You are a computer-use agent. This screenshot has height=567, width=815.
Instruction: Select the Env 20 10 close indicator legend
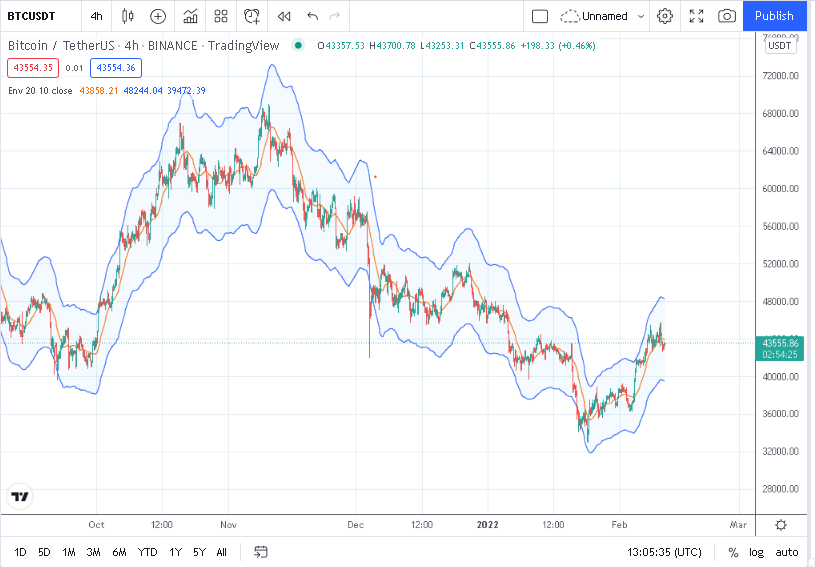point(40,91)
